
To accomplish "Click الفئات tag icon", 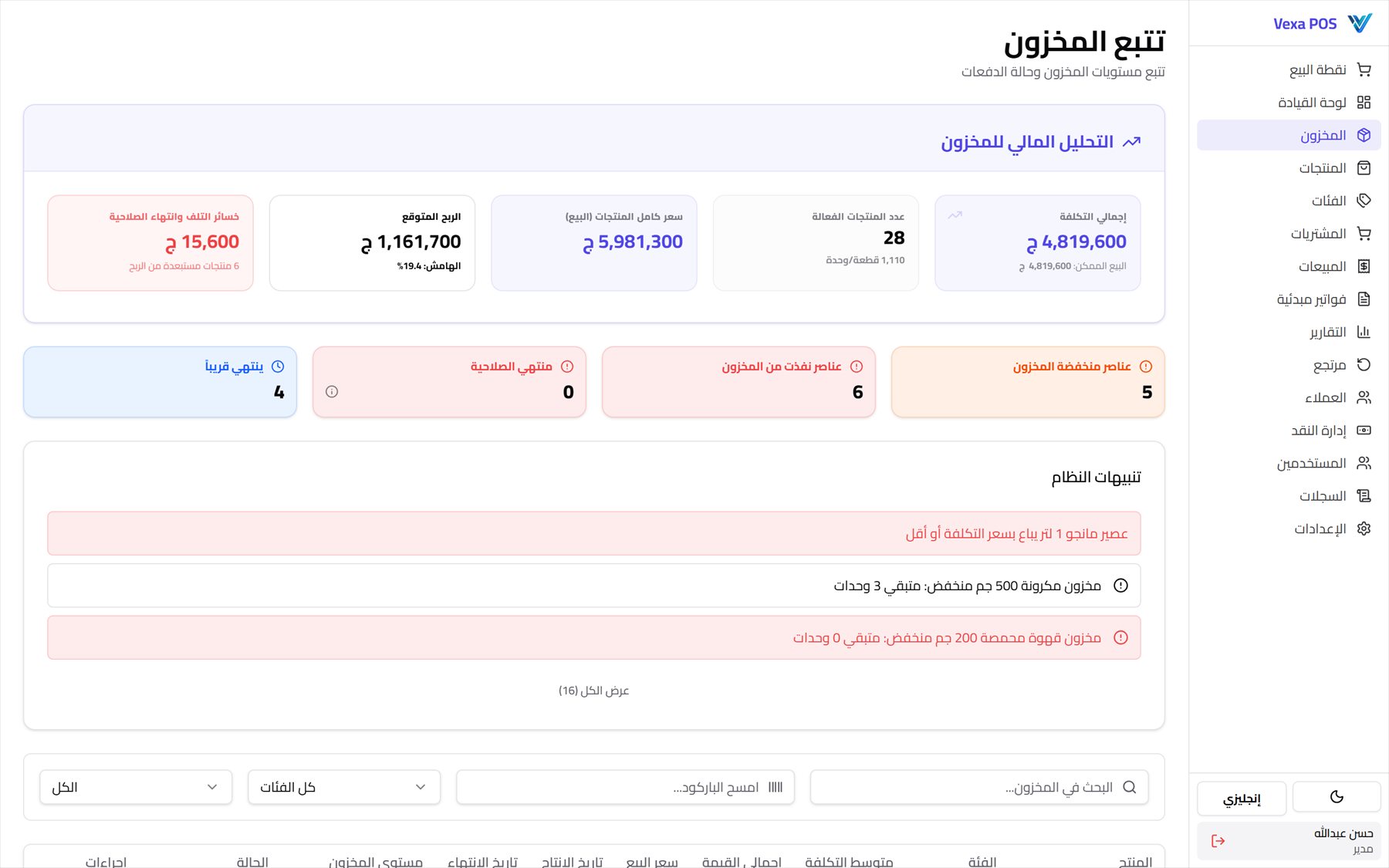I will click(x=1364, y=201).
